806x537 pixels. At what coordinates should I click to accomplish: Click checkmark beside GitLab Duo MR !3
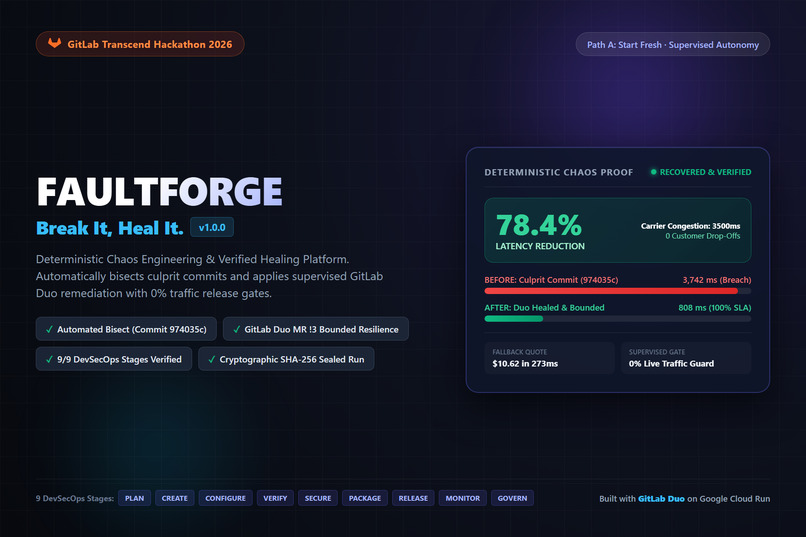pyautogui.click(x=236, y=329)
